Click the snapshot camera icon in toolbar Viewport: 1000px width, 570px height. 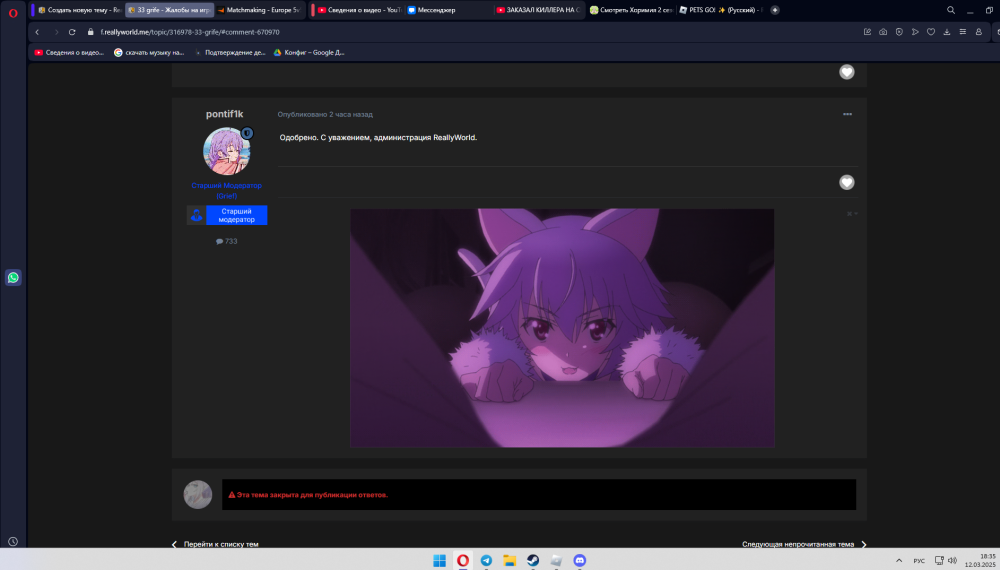[x=883, y=32]
